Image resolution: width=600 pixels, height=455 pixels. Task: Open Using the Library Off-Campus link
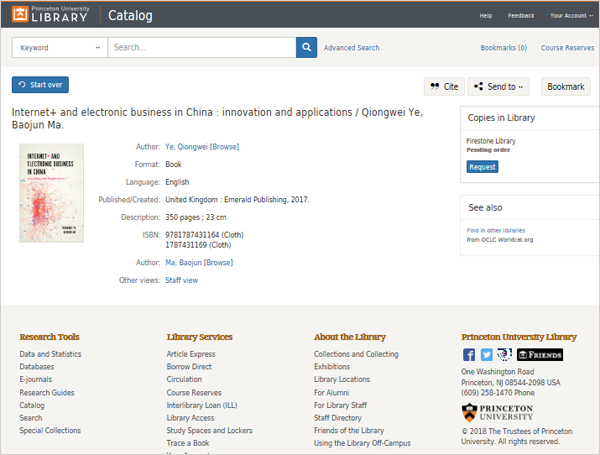pyautogui.click(x=362, y=443)
